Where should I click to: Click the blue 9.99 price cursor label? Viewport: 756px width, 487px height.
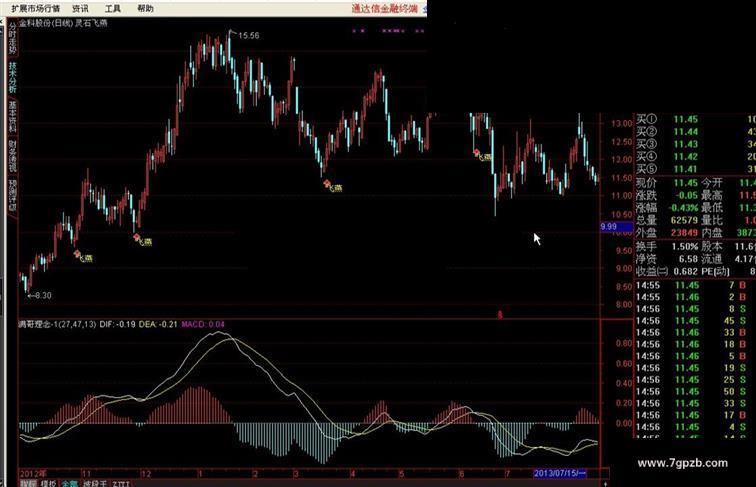[616, 226]
